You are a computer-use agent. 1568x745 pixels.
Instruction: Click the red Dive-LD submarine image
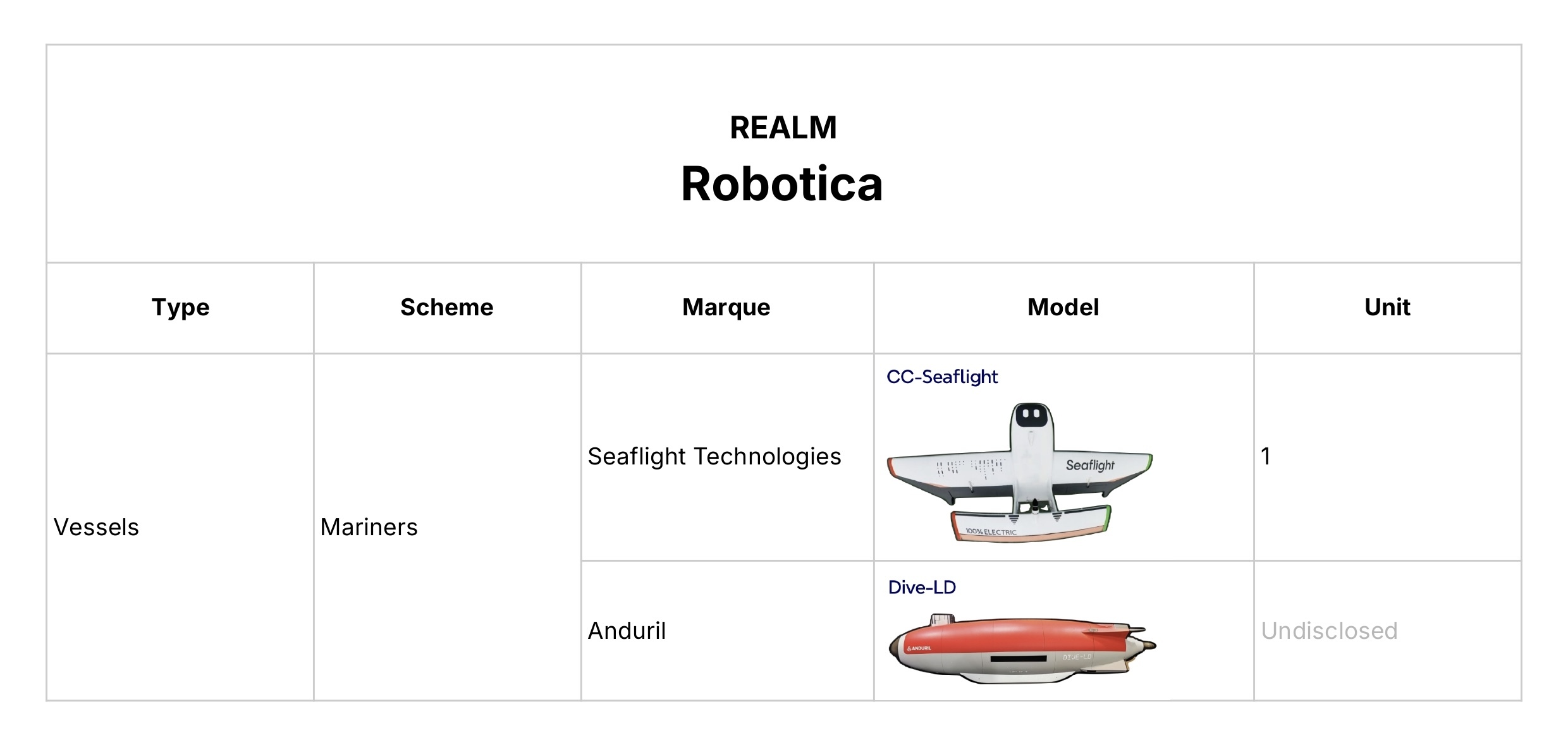(1022, 648)
